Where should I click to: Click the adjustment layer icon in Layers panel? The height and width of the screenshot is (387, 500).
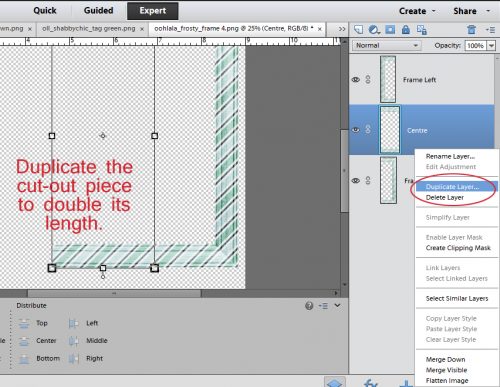374,30
